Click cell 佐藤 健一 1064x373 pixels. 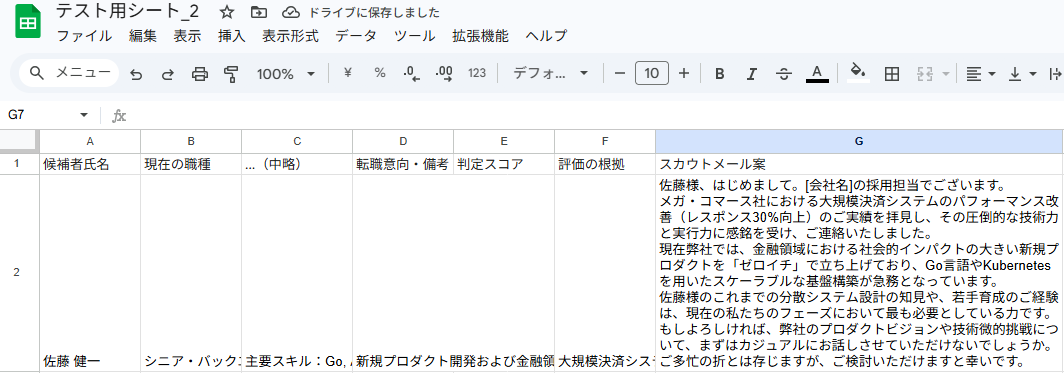[x=90, y=273]
